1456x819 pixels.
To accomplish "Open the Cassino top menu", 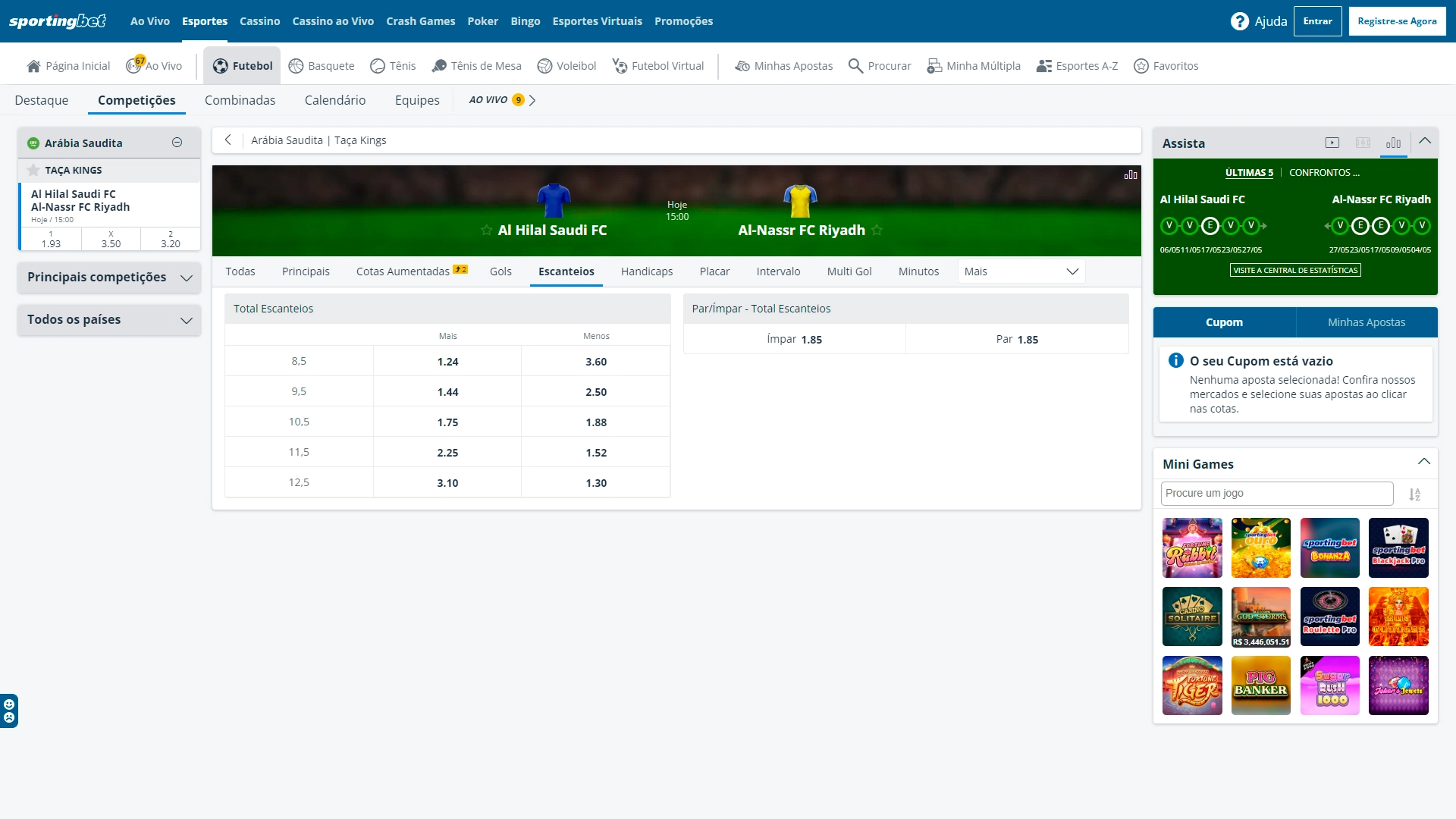I will pyautogui.click(x=259, y=21).
